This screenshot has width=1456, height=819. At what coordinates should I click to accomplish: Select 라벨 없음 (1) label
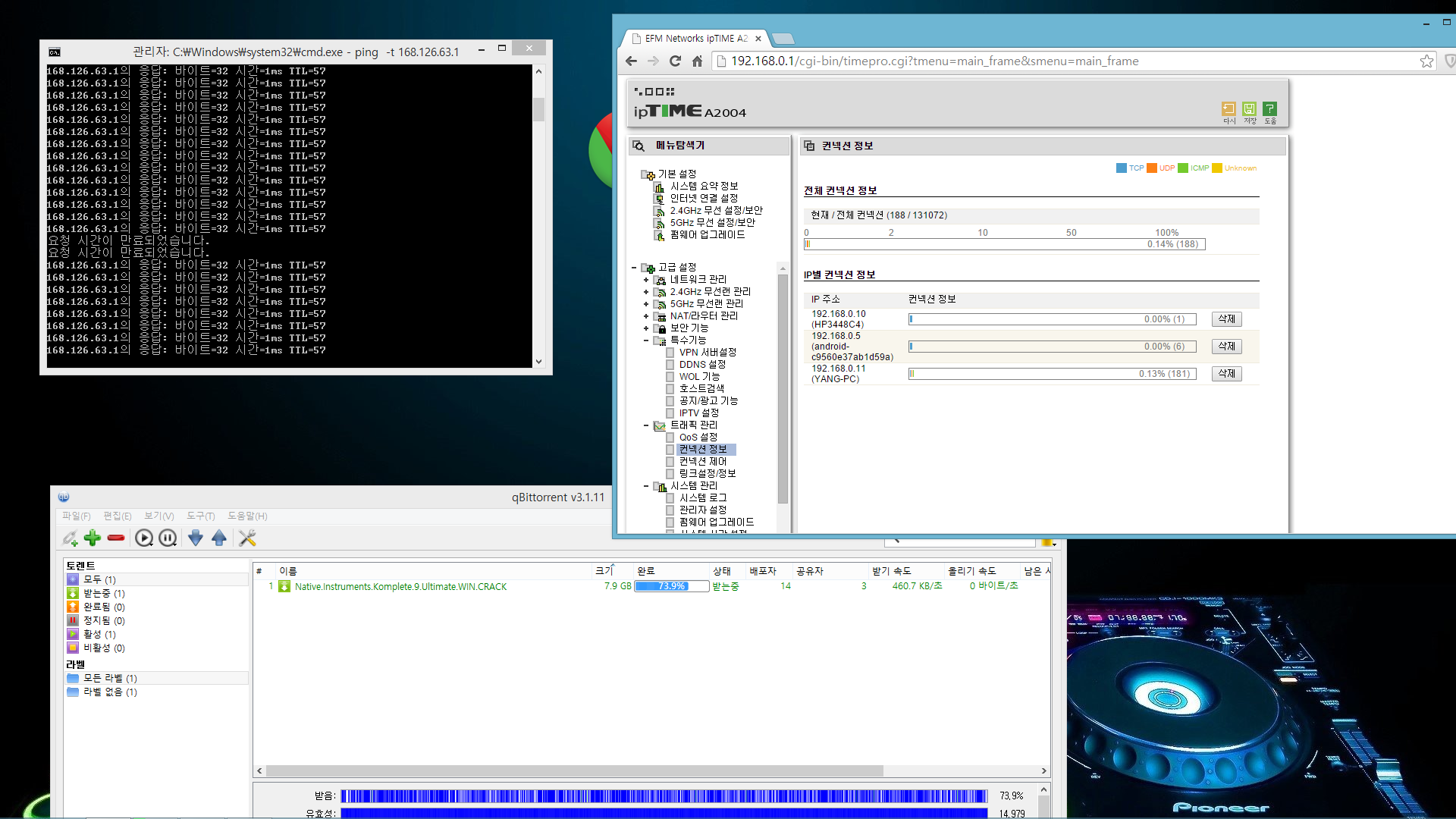tap(109, 692)
